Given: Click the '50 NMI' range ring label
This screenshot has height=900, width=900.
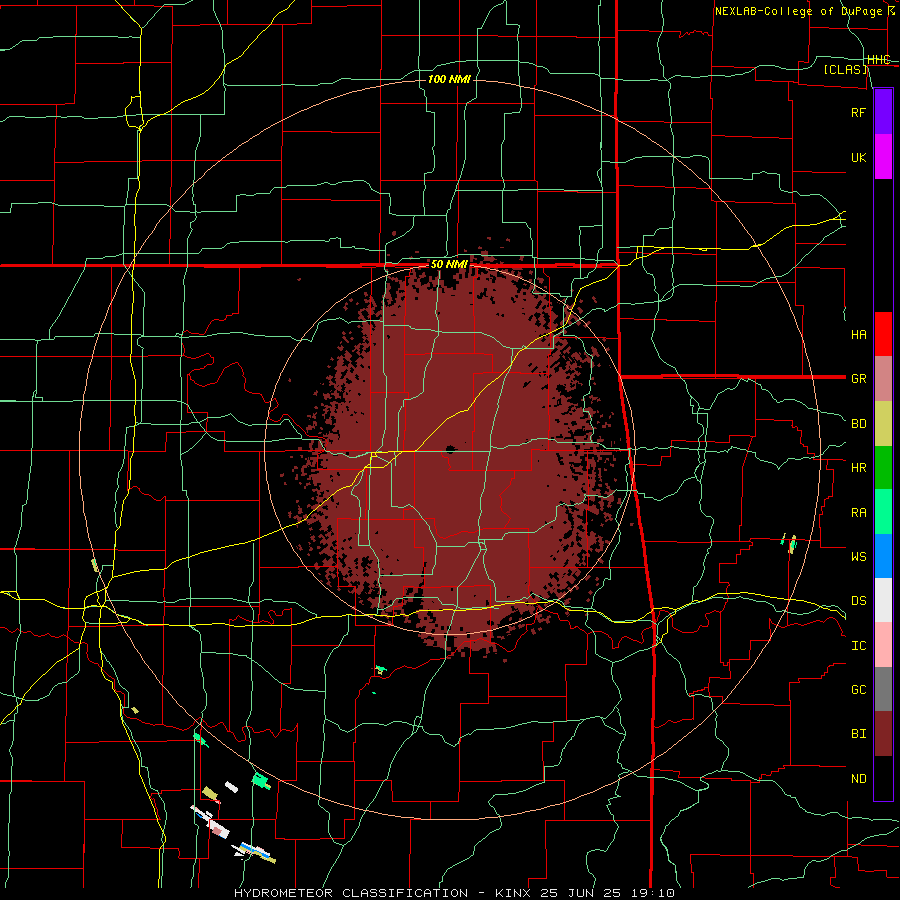Looking at the screenshot, I should 449,264.
